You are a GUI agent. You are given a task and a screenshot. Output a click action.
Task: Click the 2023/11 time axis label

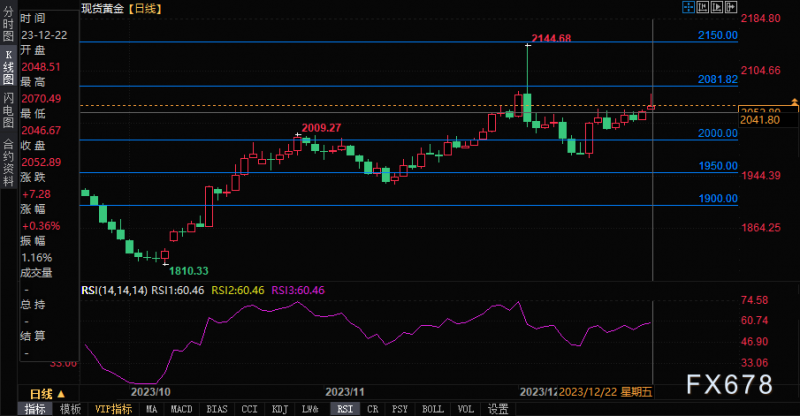(x=345, y=392)
